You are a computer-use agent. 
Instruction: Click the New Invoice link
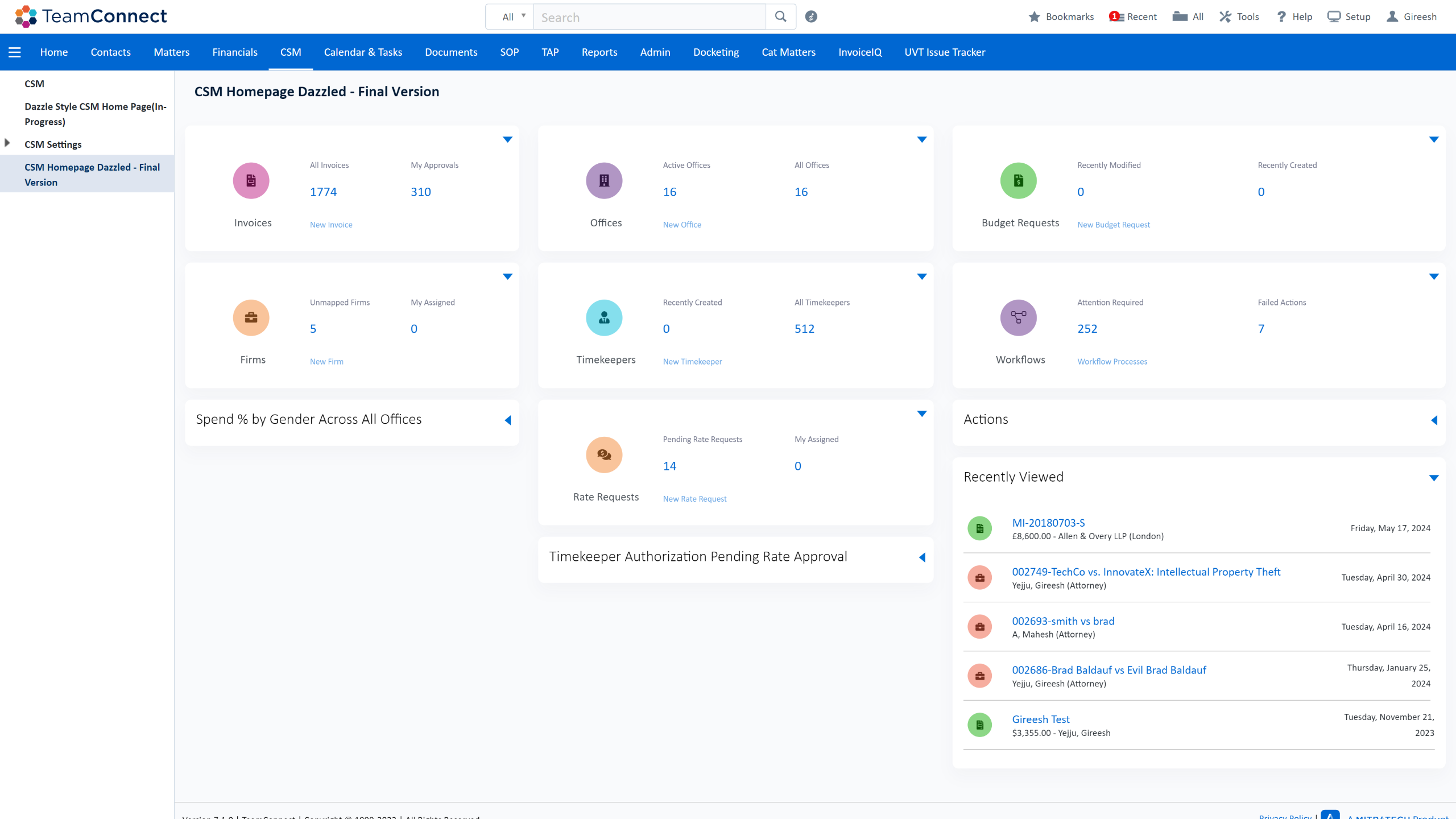pos(330,224)
